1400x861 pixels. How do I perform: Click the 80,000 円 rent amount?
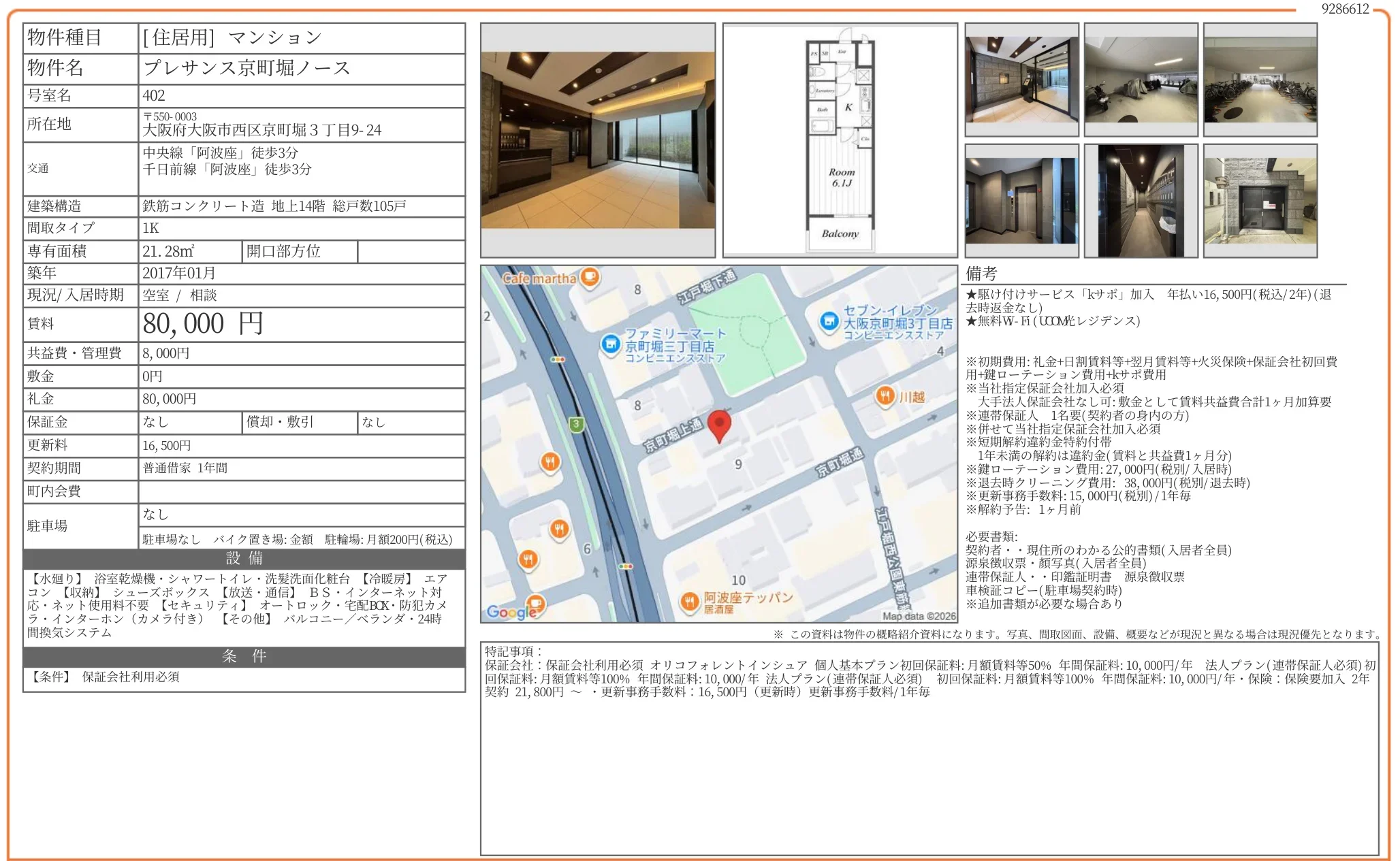(203, 324)
